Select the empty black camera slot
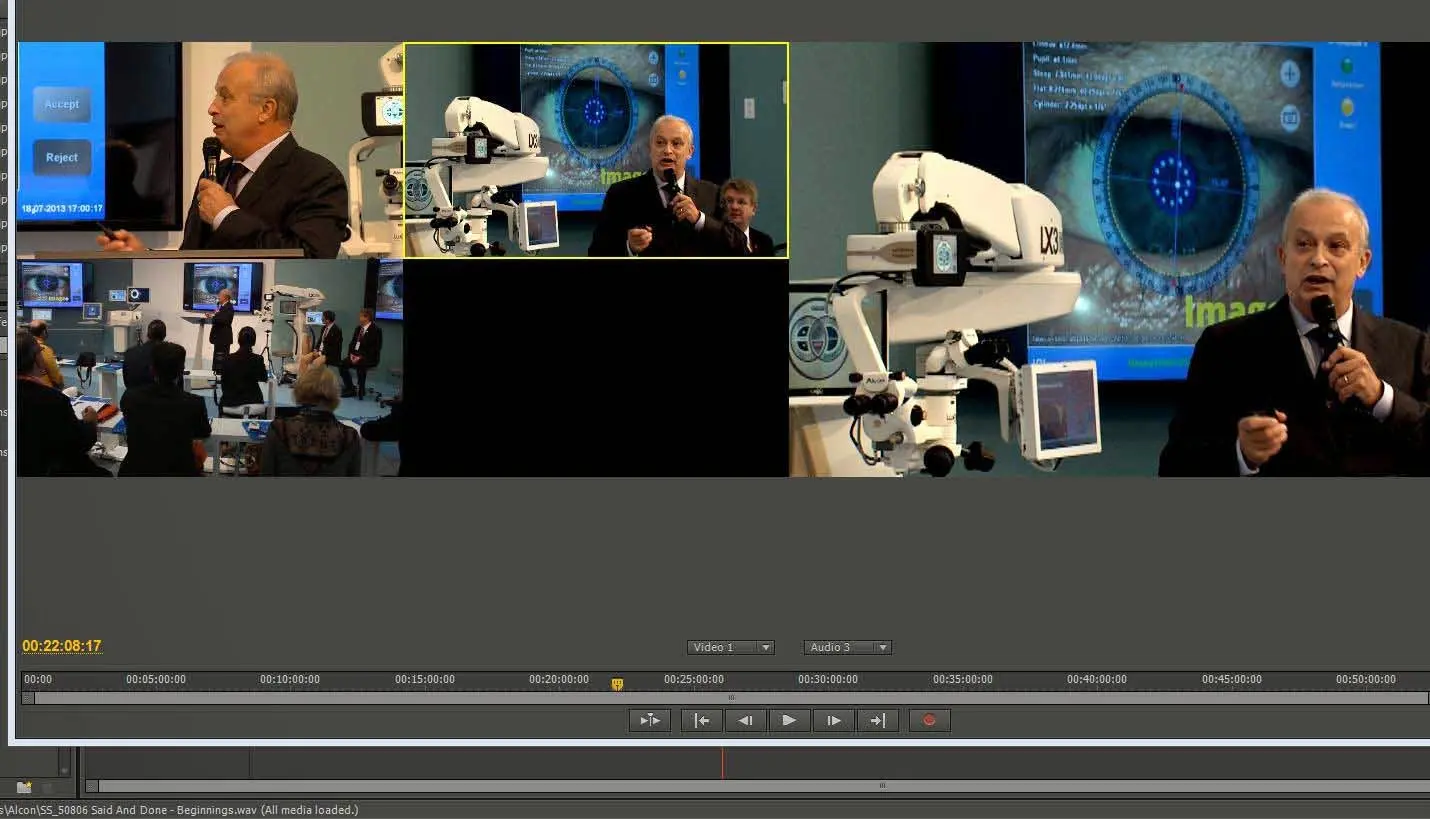Screen dimensions: 1430x819 pyautogui.click(x=595, y=368)
